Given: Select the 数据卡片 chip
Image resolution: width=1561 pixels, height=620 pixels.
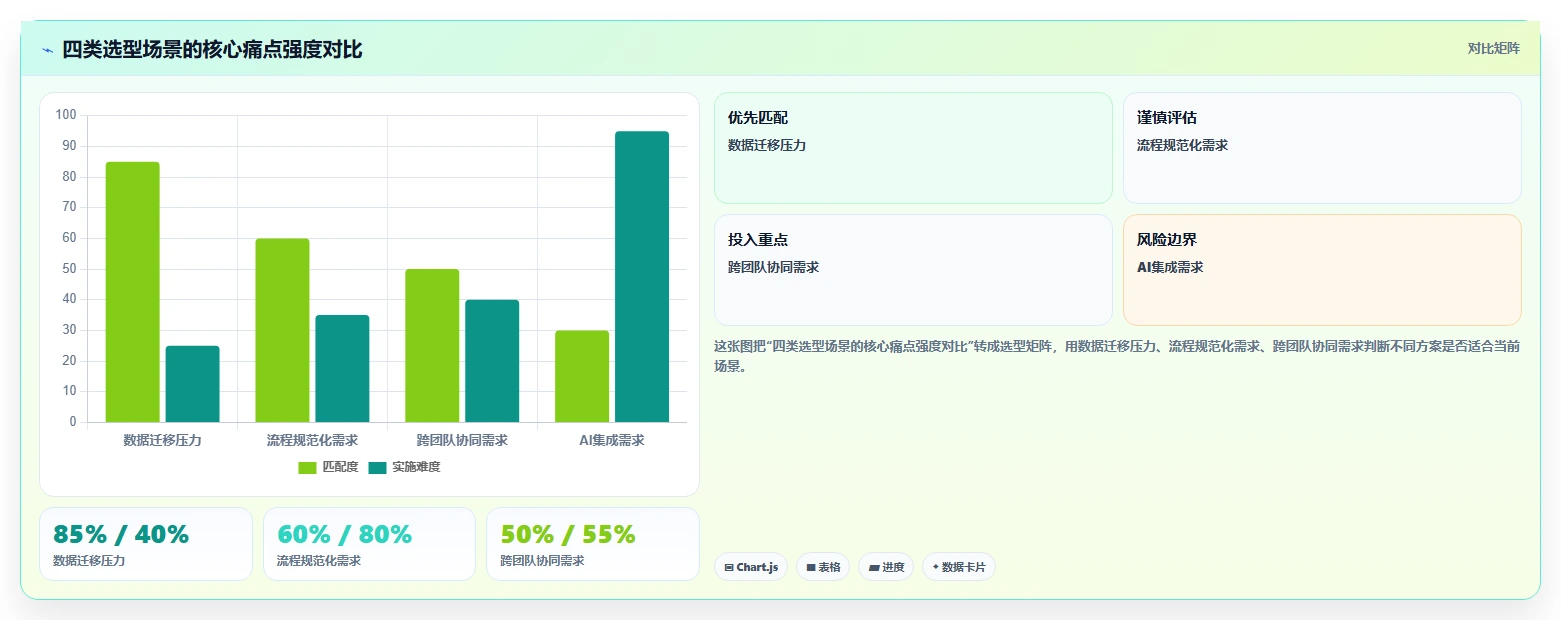Looking at the screenshot, I should click(959, 567).
